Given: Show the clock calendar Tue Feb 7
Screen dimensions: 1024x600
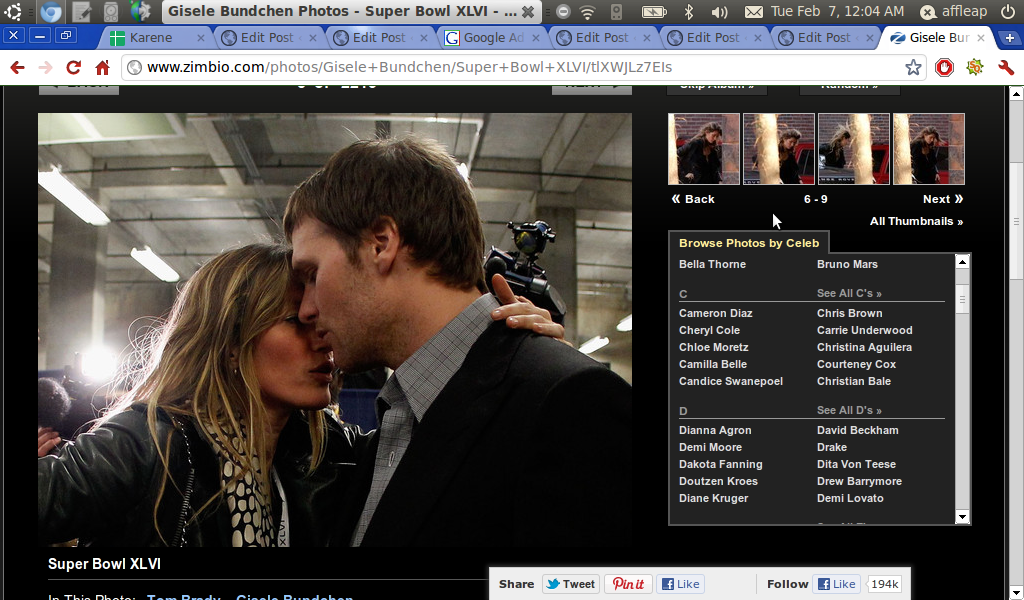Looking at the screenshot, I should point(837,11).
